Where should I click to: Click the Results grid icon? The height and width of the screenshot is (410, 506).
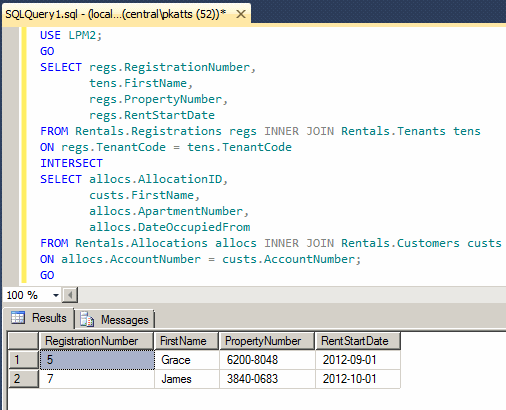point(18,317)
